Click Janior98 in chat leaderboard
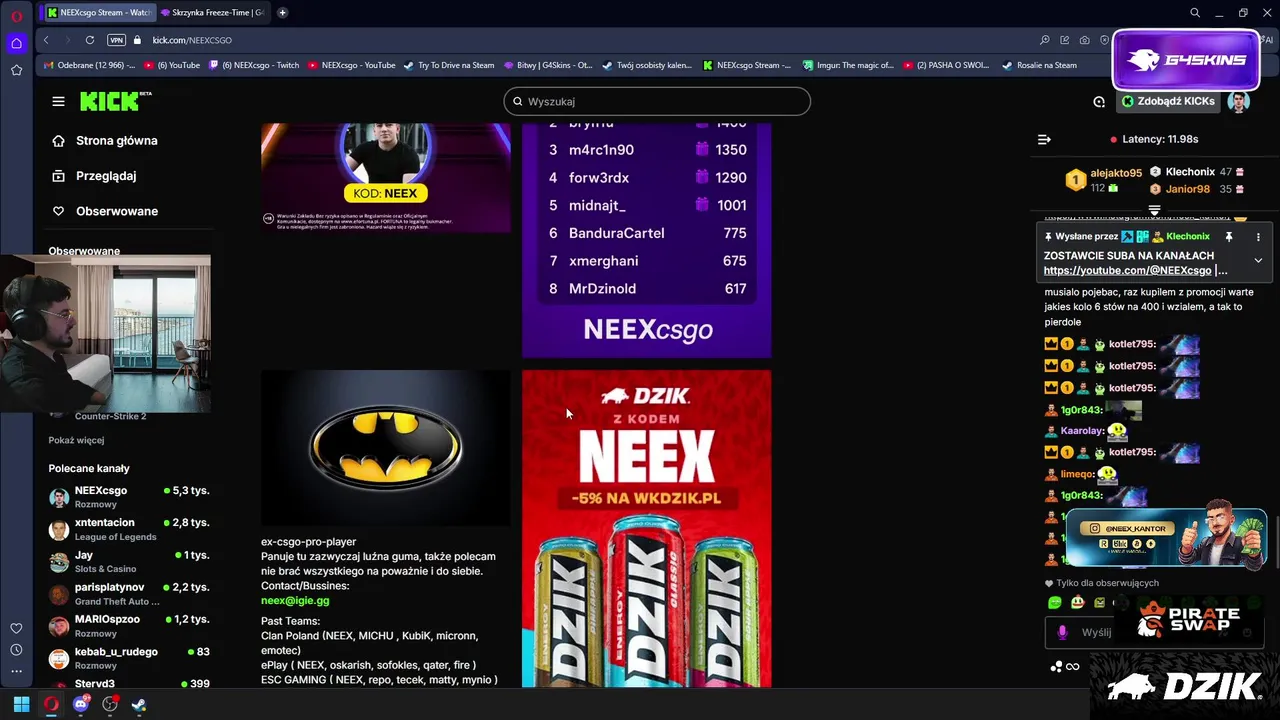 coord(1187,189)
